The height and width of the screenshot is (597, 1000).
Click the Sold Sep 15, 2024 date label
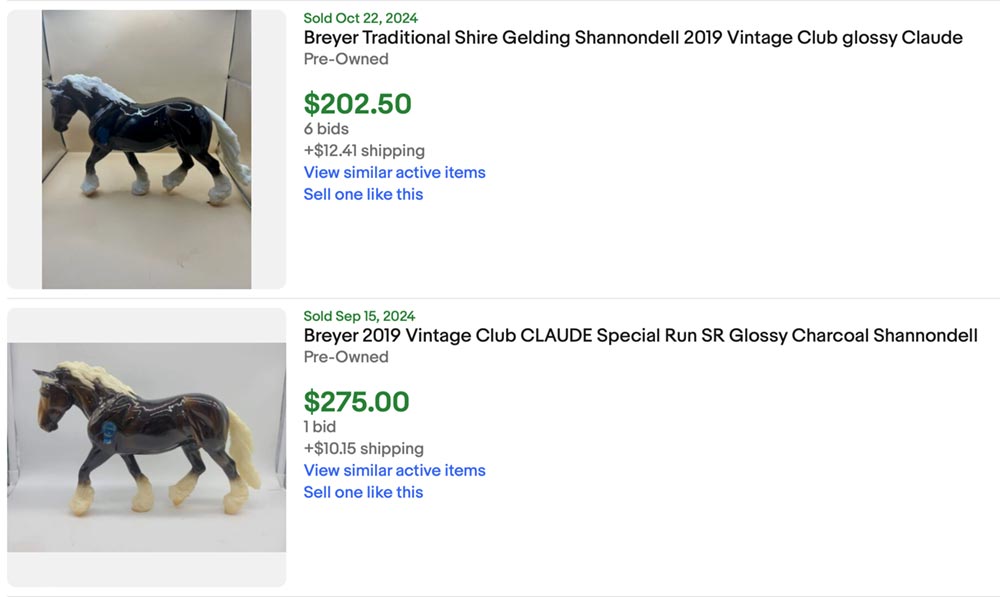coord(359,316)
